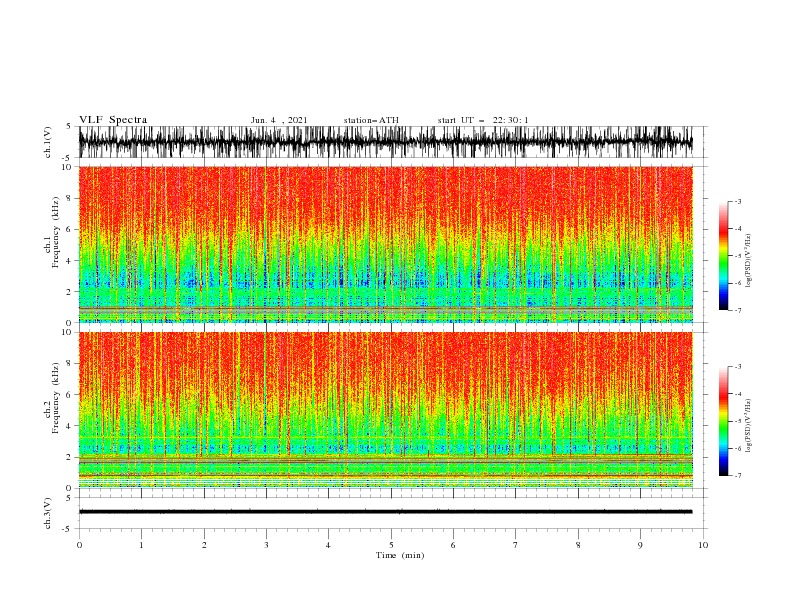This screenshot has height=612, width=792.
Task: Click inside the ch.2 spectrogram plot
Action: (386, 410)
